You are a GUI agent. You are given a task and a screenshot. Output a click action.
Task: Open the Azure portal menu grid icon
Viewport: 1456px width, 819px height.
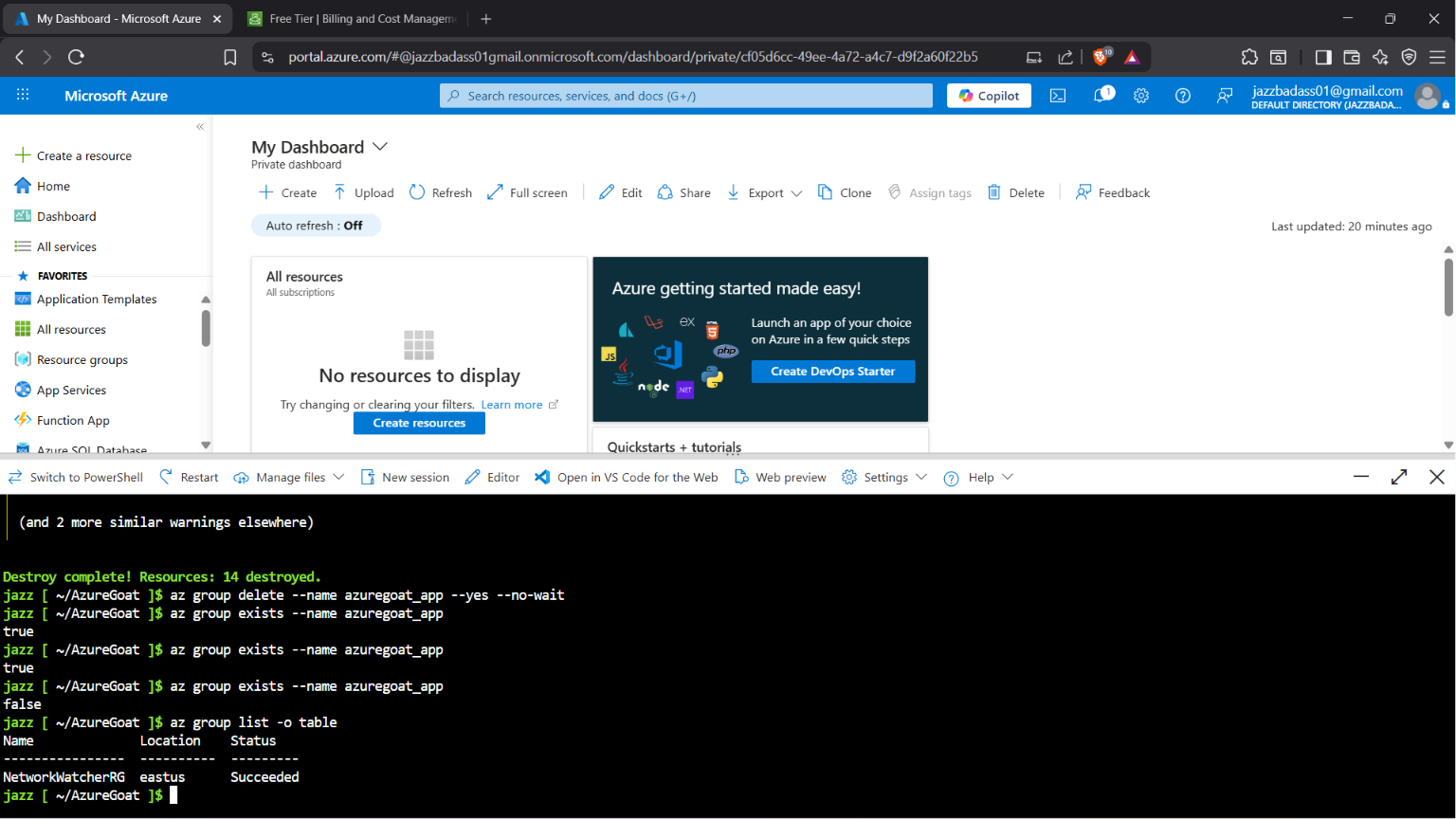[x=23, y=95]
